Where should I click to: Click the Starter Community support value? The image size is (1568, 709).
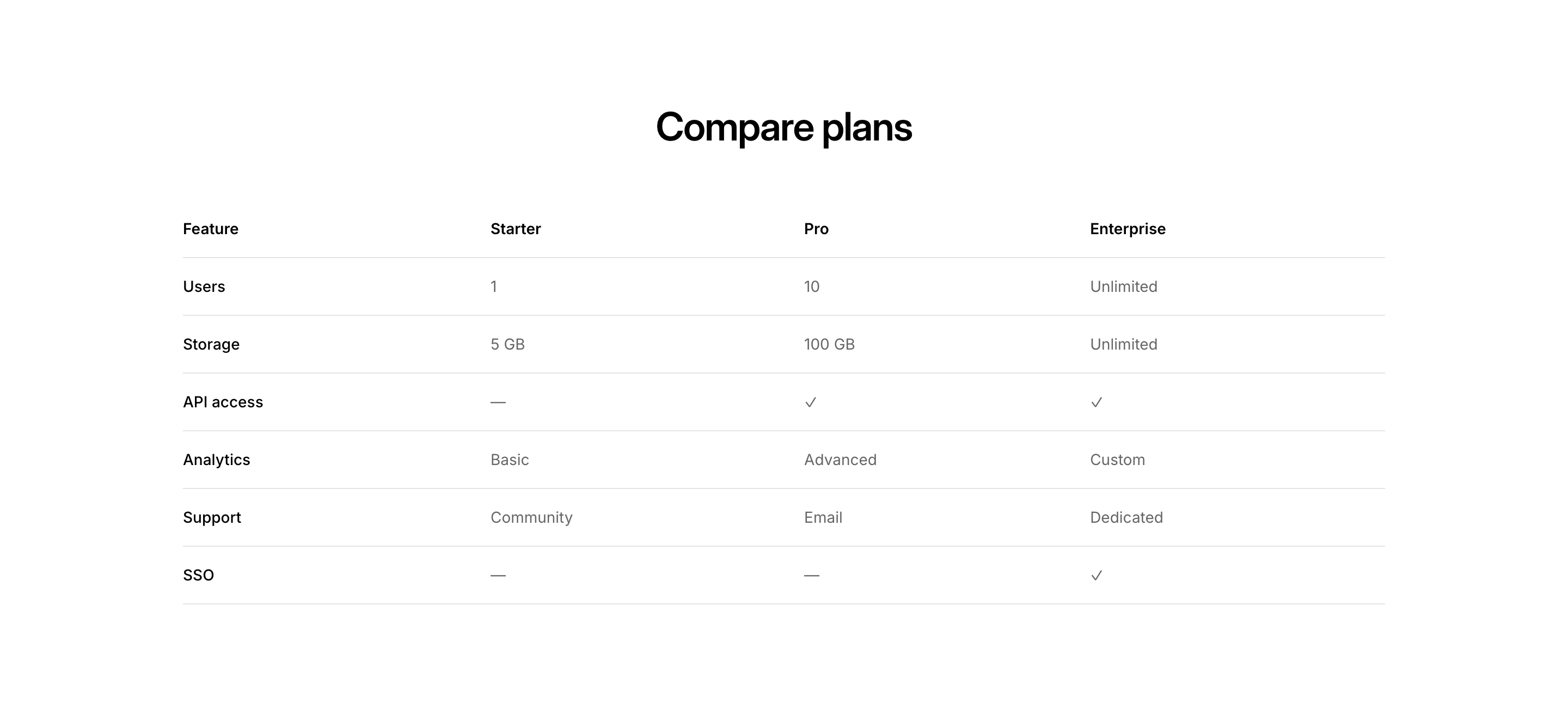tap(531, 518)
